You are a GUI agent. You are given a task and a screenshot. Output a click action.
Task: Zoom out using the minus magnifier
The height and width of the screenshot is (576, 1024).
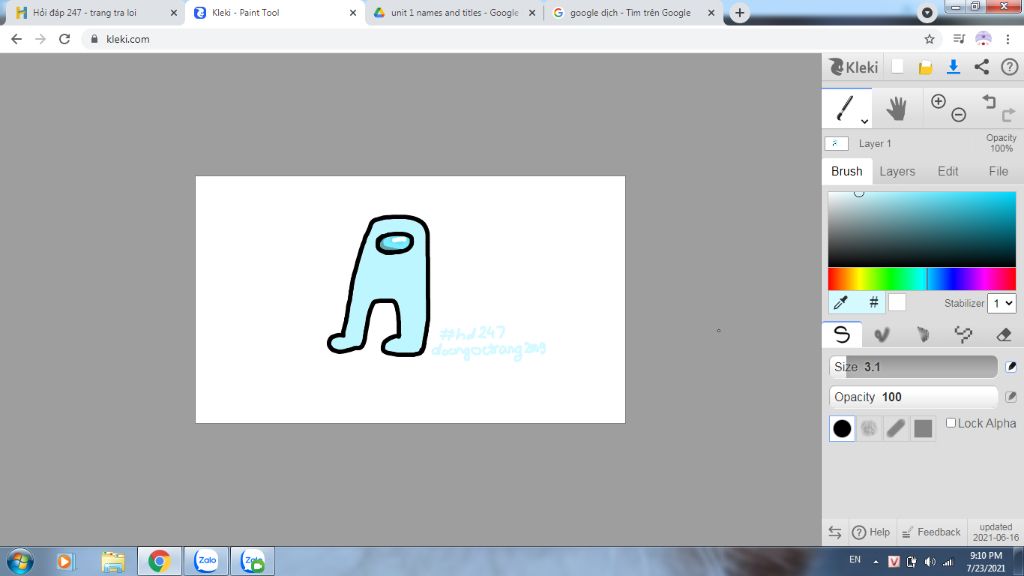point(958,115)
